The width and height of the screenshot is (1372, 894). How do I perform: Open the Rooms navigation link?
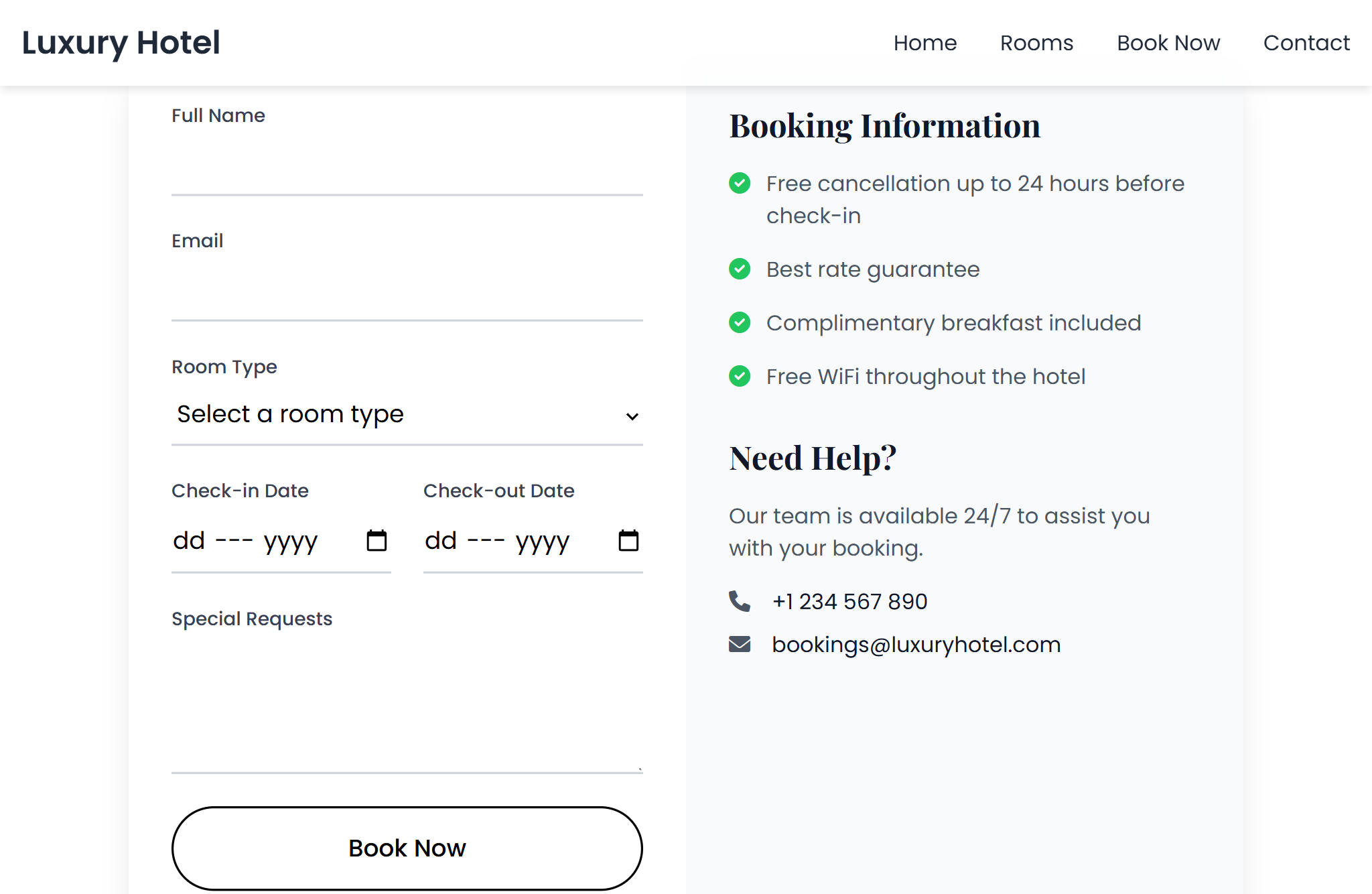point(1036,43)
